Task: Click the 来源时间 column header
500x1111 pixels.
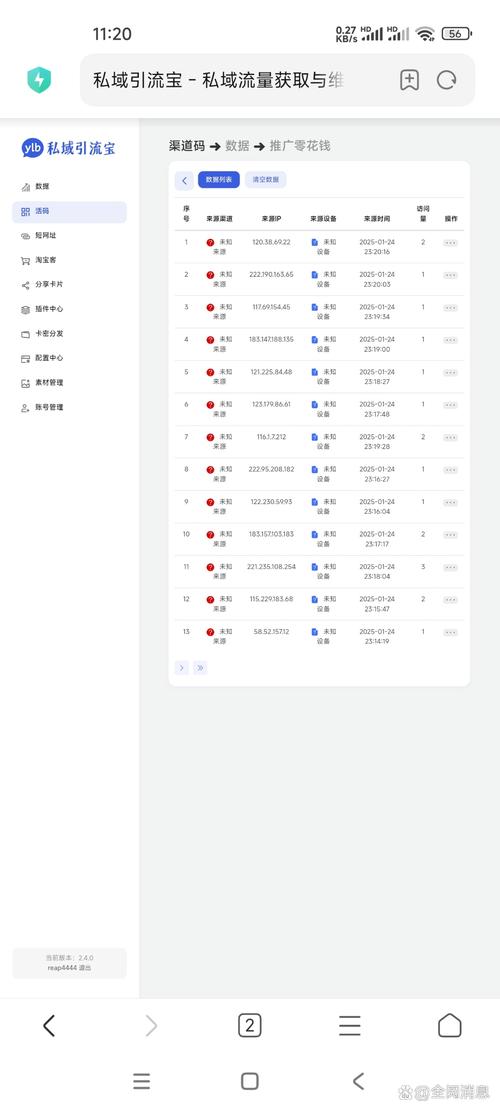Action: (x=377, y=219)
